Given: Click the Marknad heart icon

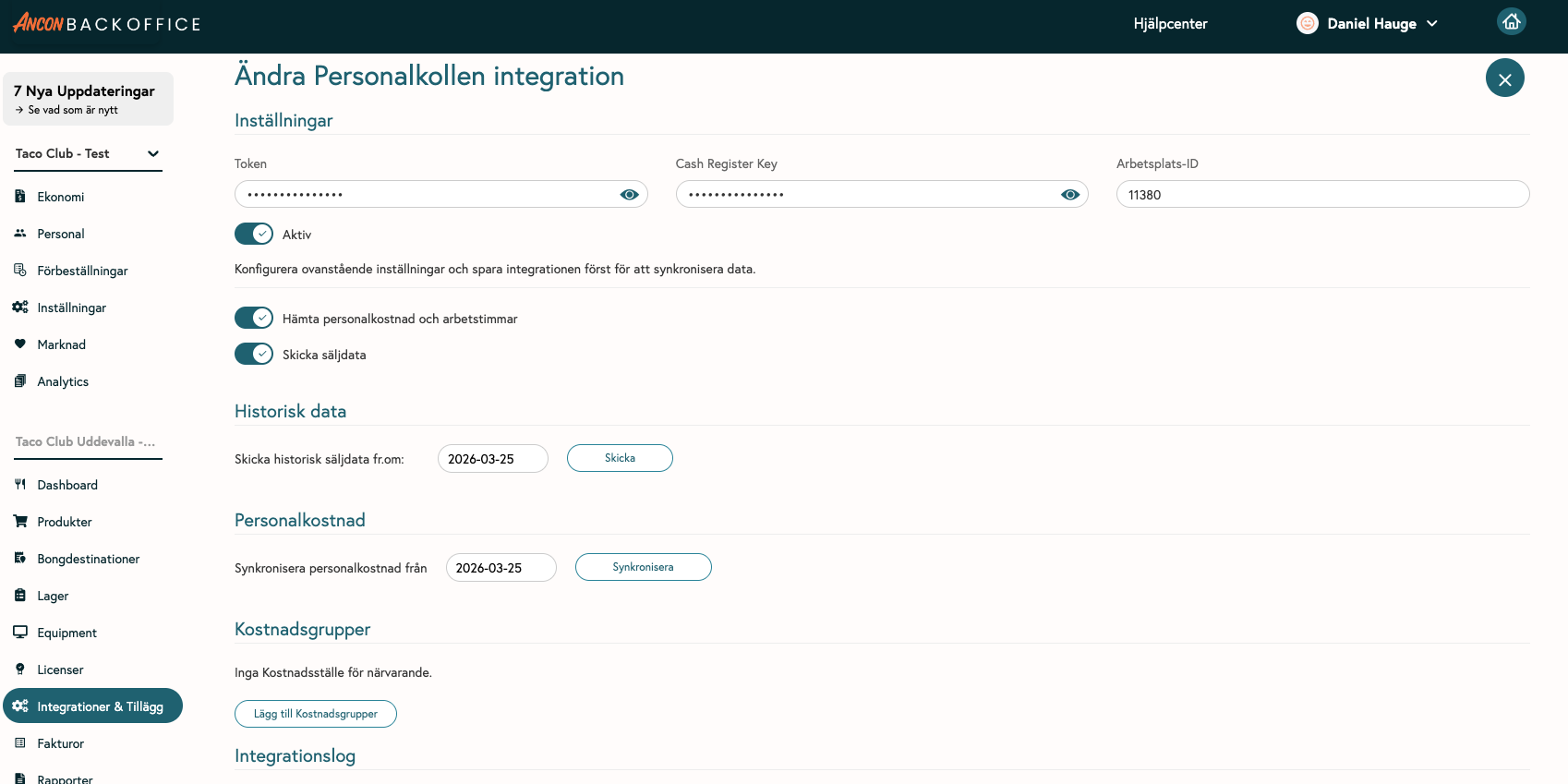Looking at the screenshot, I should click(20, 344).
